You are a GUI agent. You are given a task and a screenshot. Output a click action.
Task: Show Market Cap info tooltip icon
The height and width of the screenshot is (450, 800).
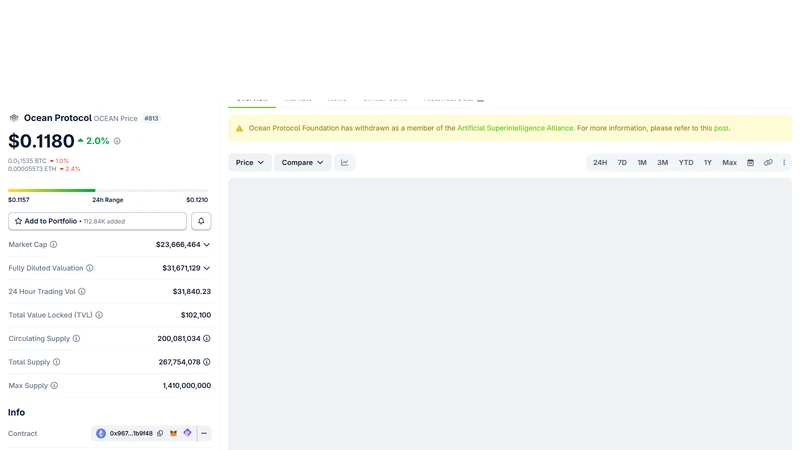[54, 244]
